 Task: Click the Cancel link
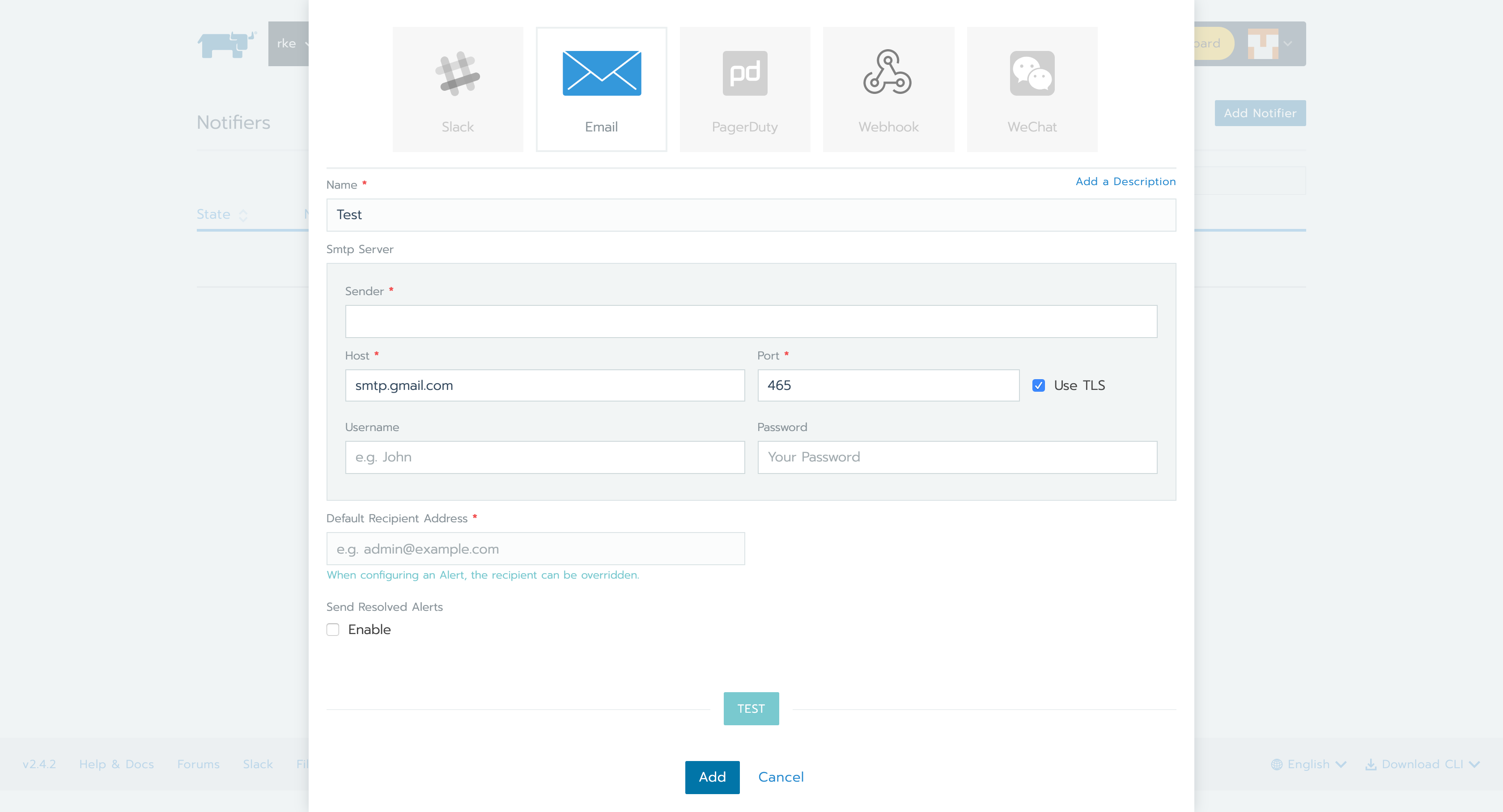point(781,777)
